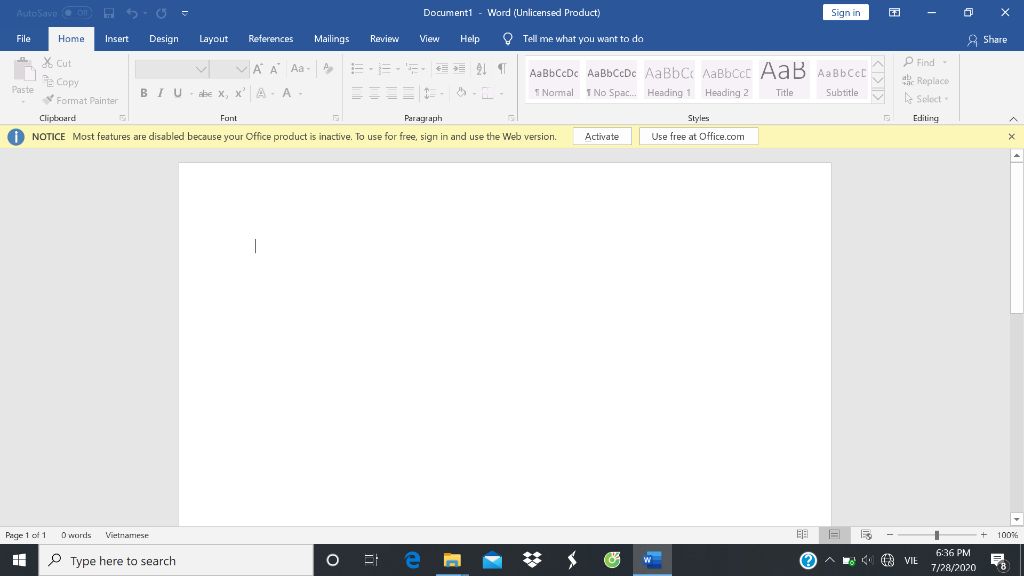This screenshot has height=576, width=1024.
Task: Expand the Styles gallery More arrow
Action: [x=878, y=96]
